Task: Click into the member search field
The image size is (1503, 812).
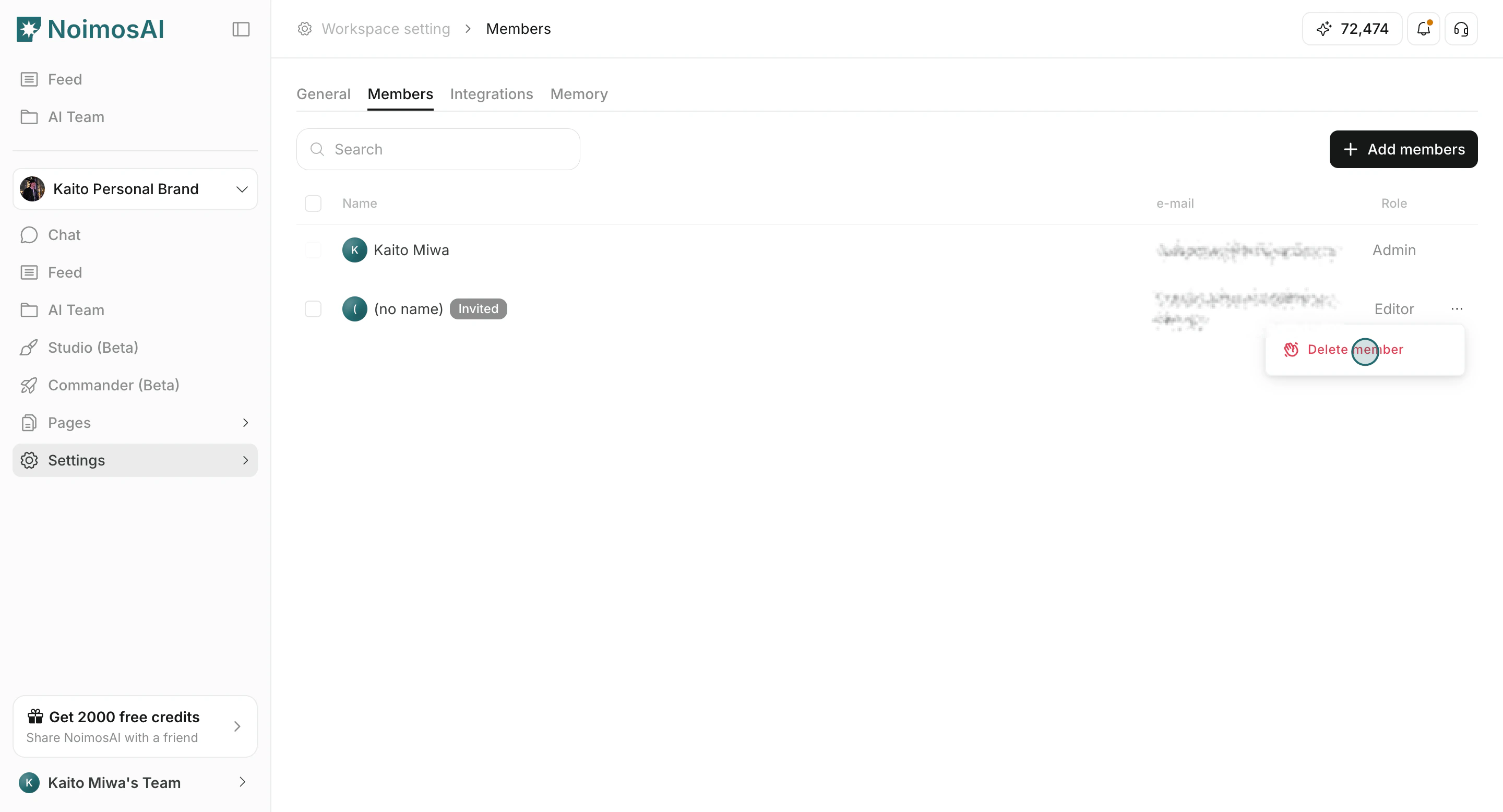Action: coord(438,149)
